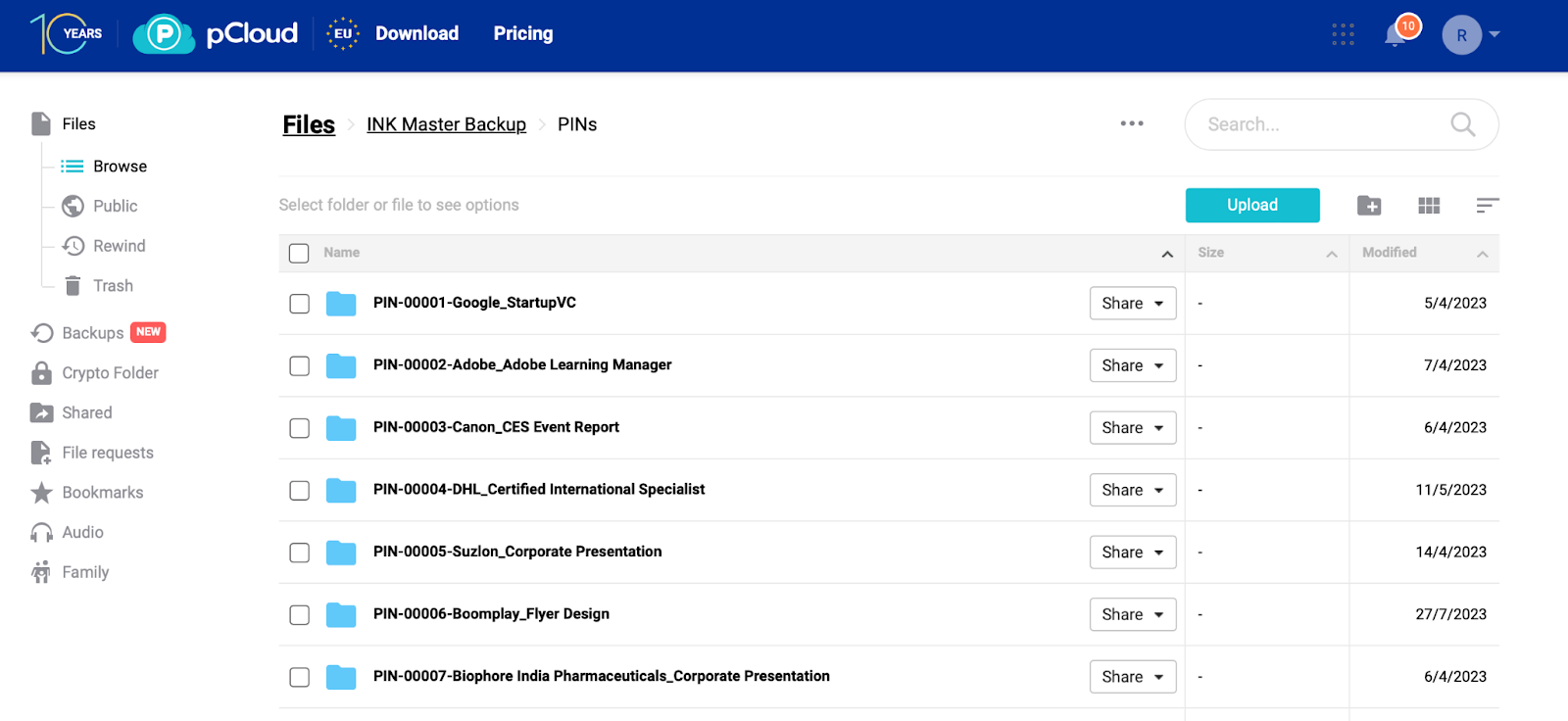Open Share dropdown for PIN-00006-Boomplay row
This screenshot has width=1568, height=721.
point(1133,614)
